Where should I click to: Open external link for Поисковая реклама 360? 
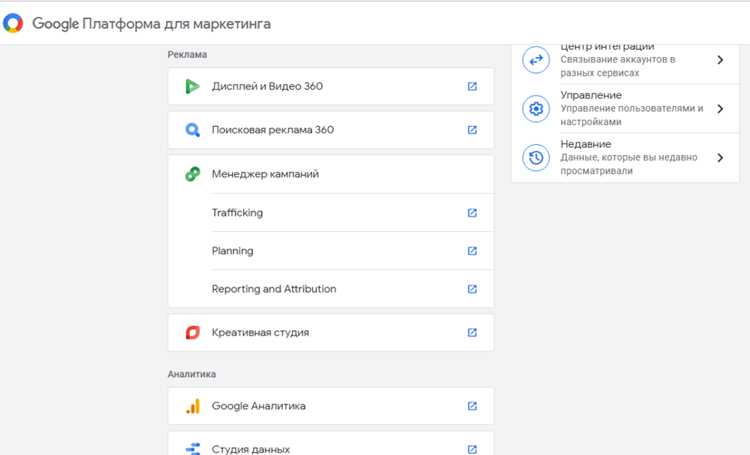pyautogui.click(x=472, y=130)
